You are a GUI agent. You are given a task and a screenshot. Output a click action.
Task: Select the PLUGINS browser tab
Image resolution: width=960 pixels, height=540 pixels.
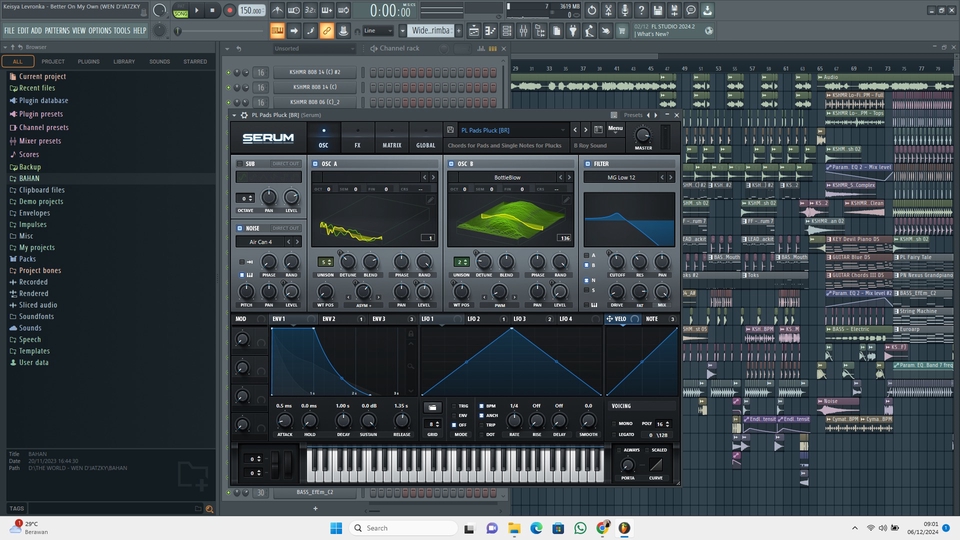(x=88, y=61)
